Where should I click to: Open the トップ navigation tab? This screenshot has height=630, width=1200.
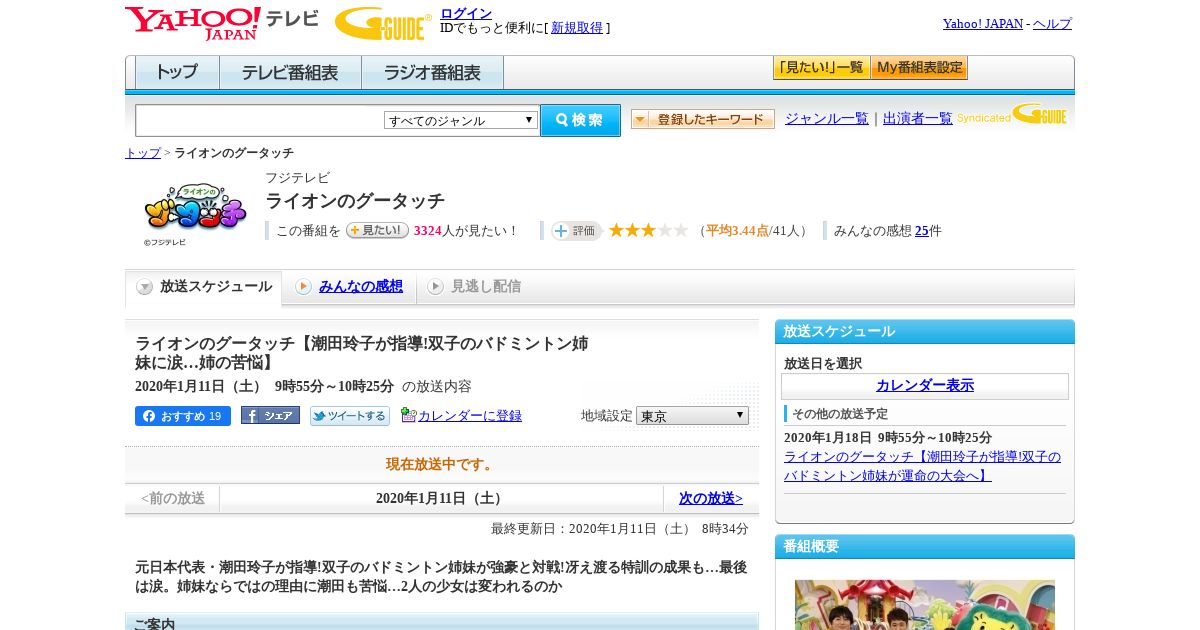[177, 73]
